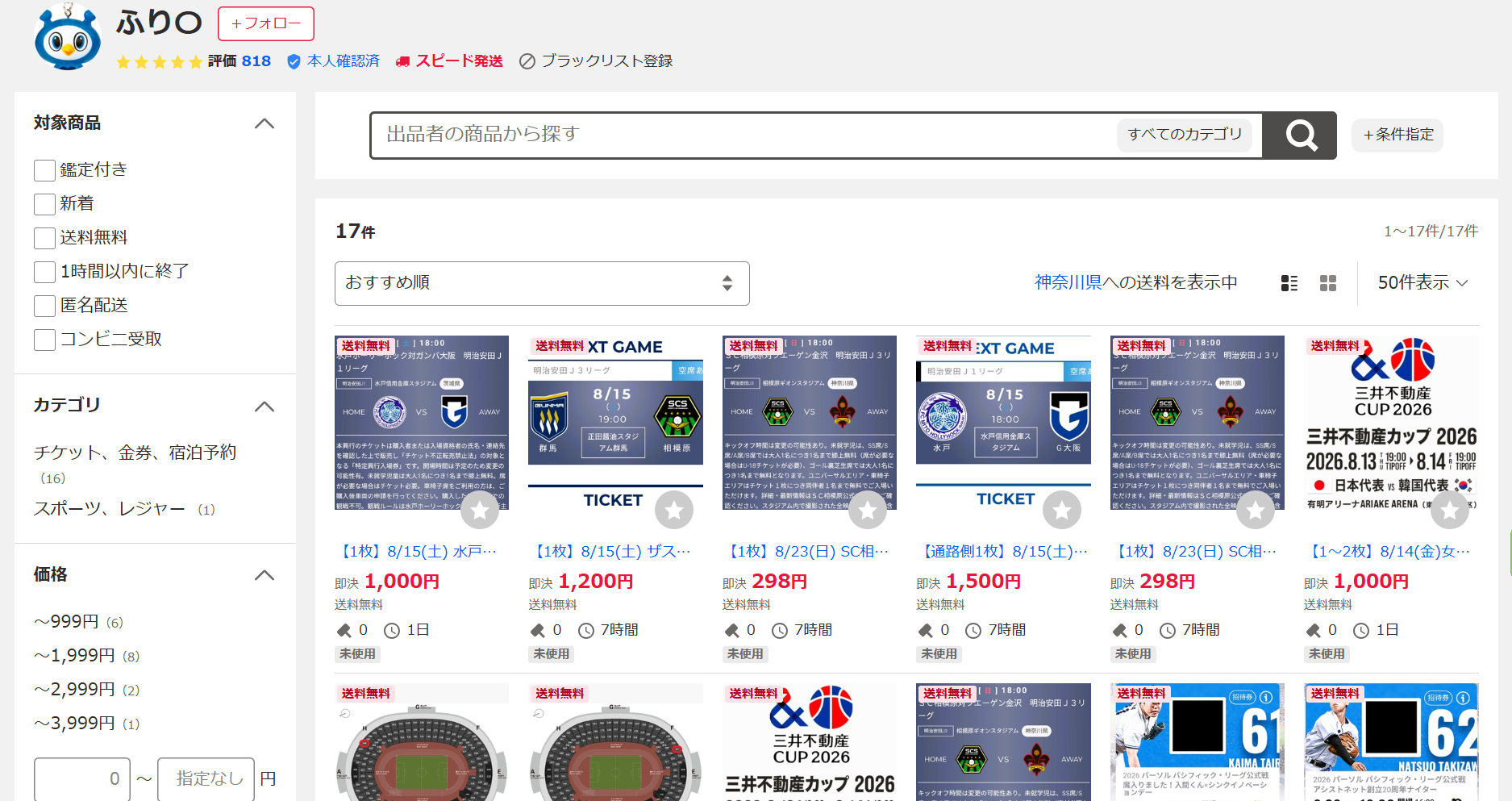Select the ～2,999円 price range

pyautogui.click(x=74, y=690)
